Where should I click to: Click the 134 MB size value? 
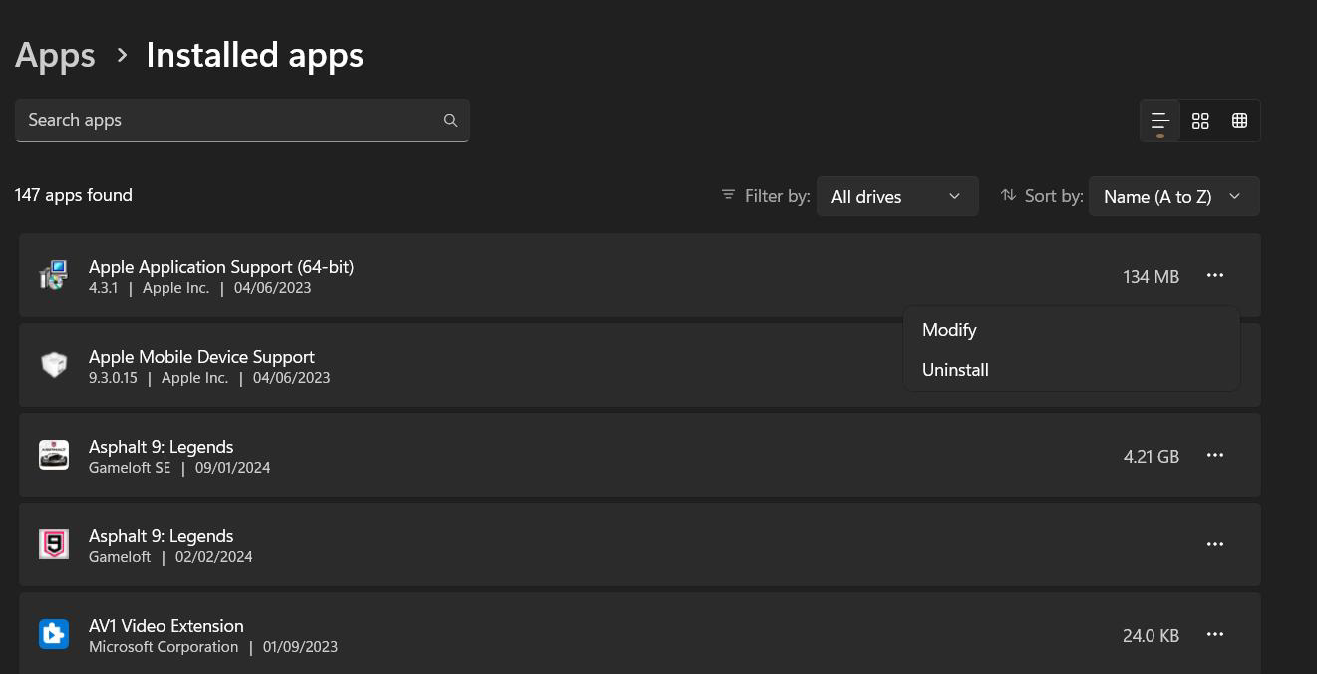[x=1151, y=276]
